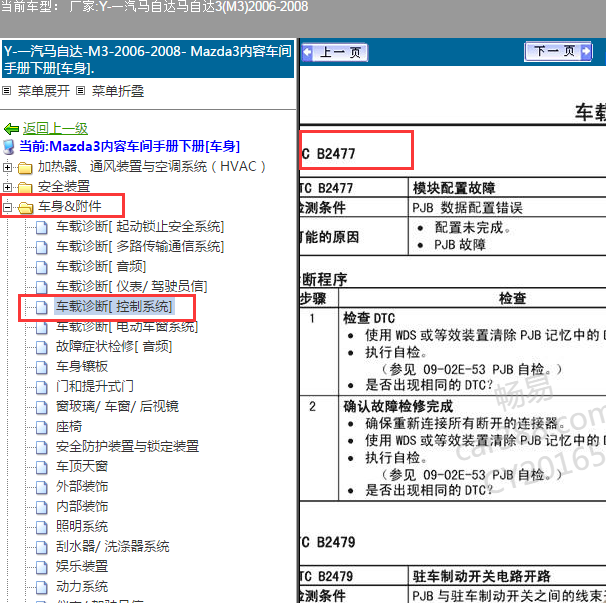
Task: Click page icon beside 起动锁止安全系统
Action: [42, 227]
